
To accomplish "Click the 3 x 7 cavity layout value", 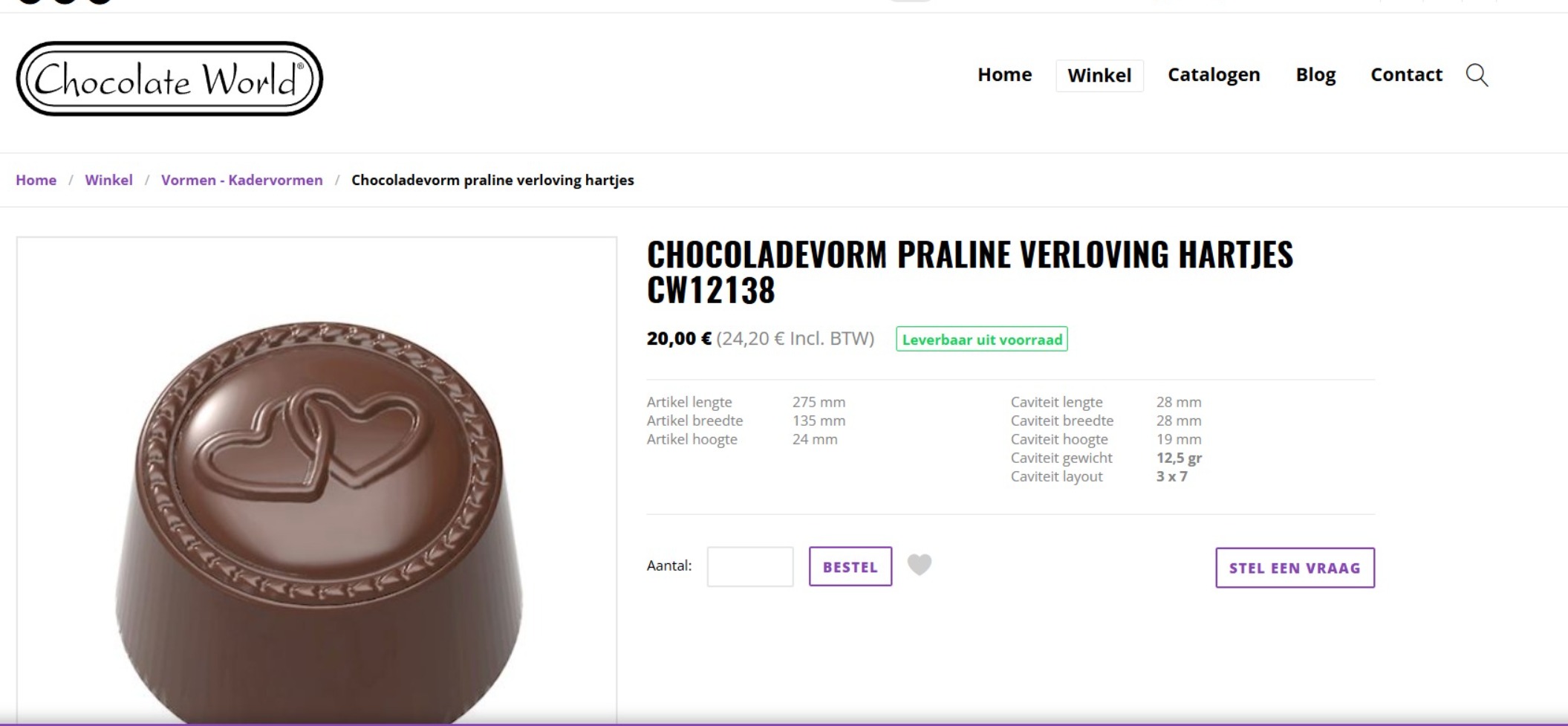I will tap(1171, 476).
